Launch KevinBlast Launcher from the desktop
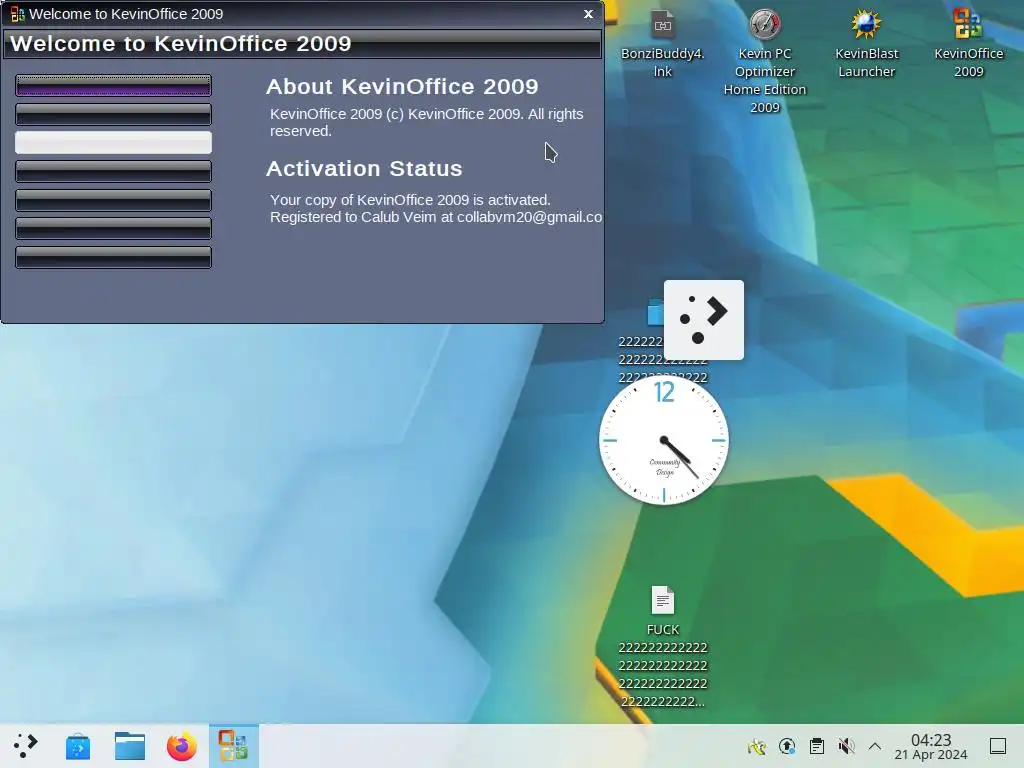 pyautogui.click(x=866, y=43)
